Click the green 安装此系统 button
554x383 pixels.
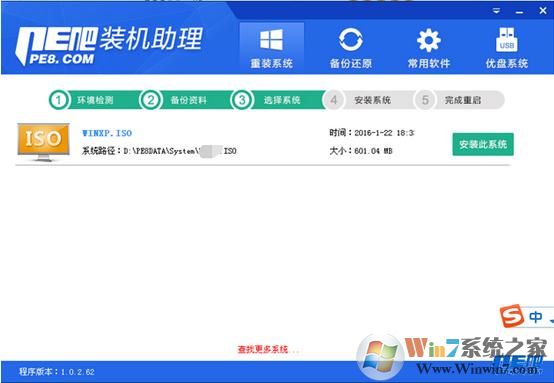point(483,144)
